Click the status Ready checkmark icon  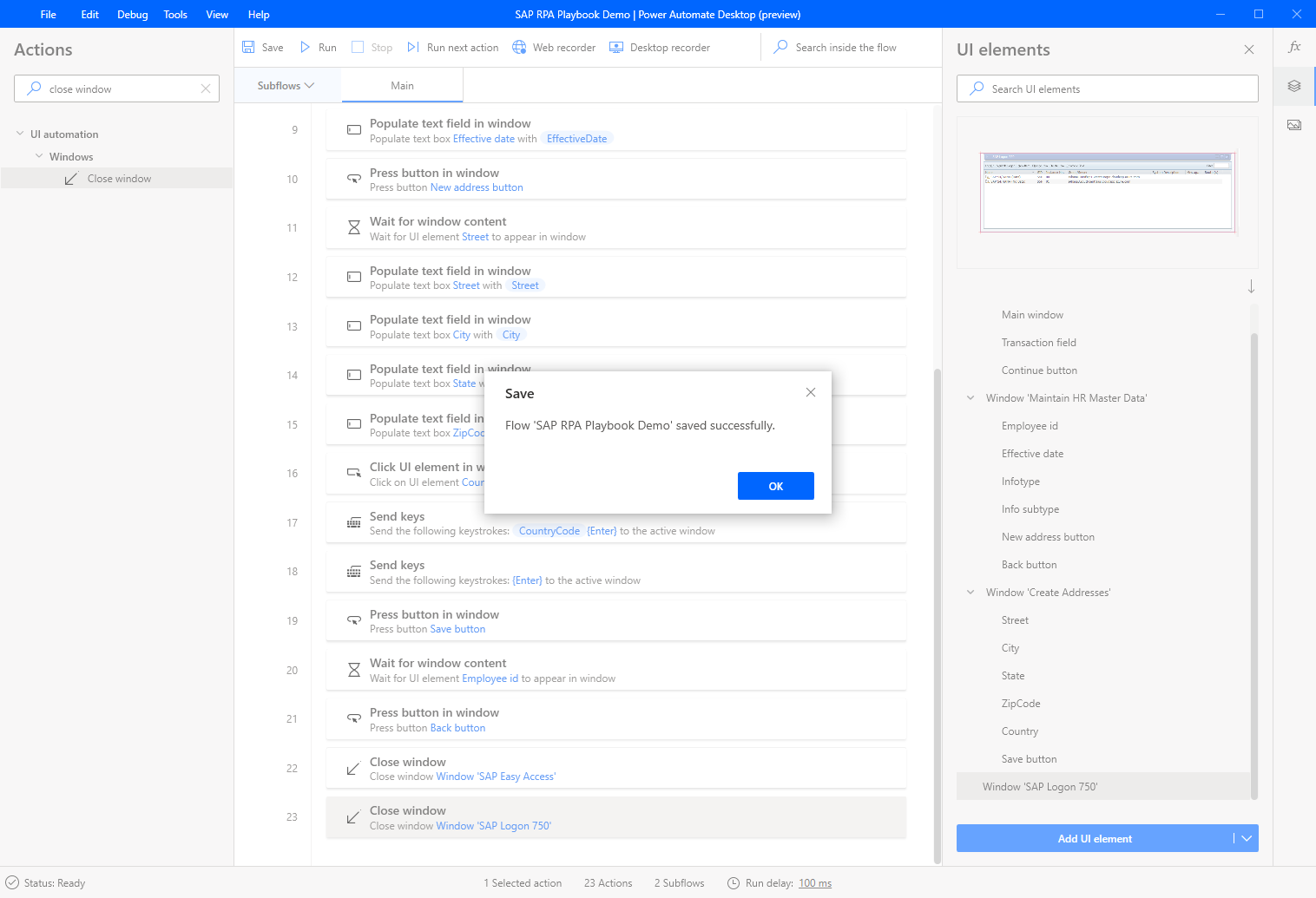point(12,882)
